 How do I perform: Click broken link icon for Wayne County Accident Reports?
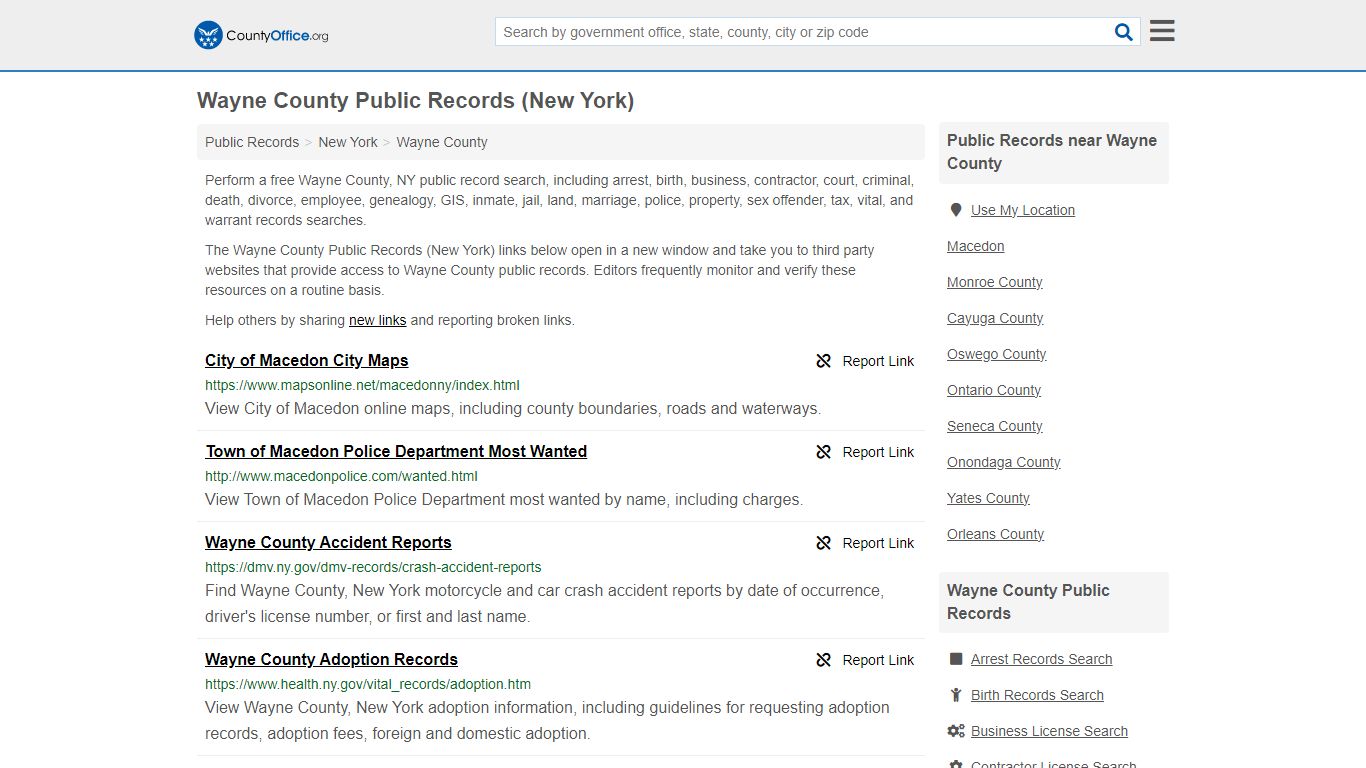click(824, 543)
